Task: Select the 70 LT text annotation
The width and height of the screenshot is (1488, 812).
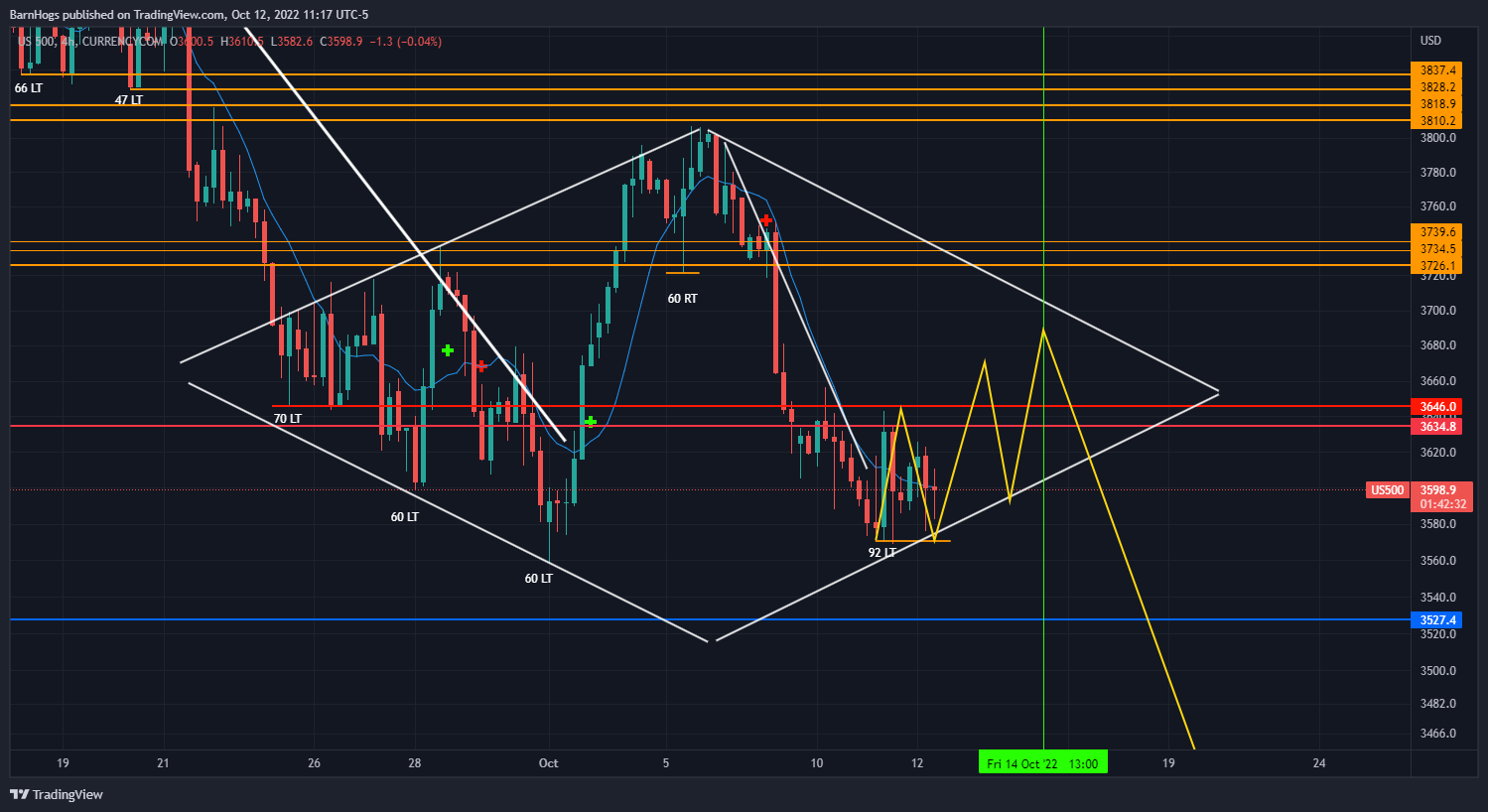Action: [x=288, y=419]
